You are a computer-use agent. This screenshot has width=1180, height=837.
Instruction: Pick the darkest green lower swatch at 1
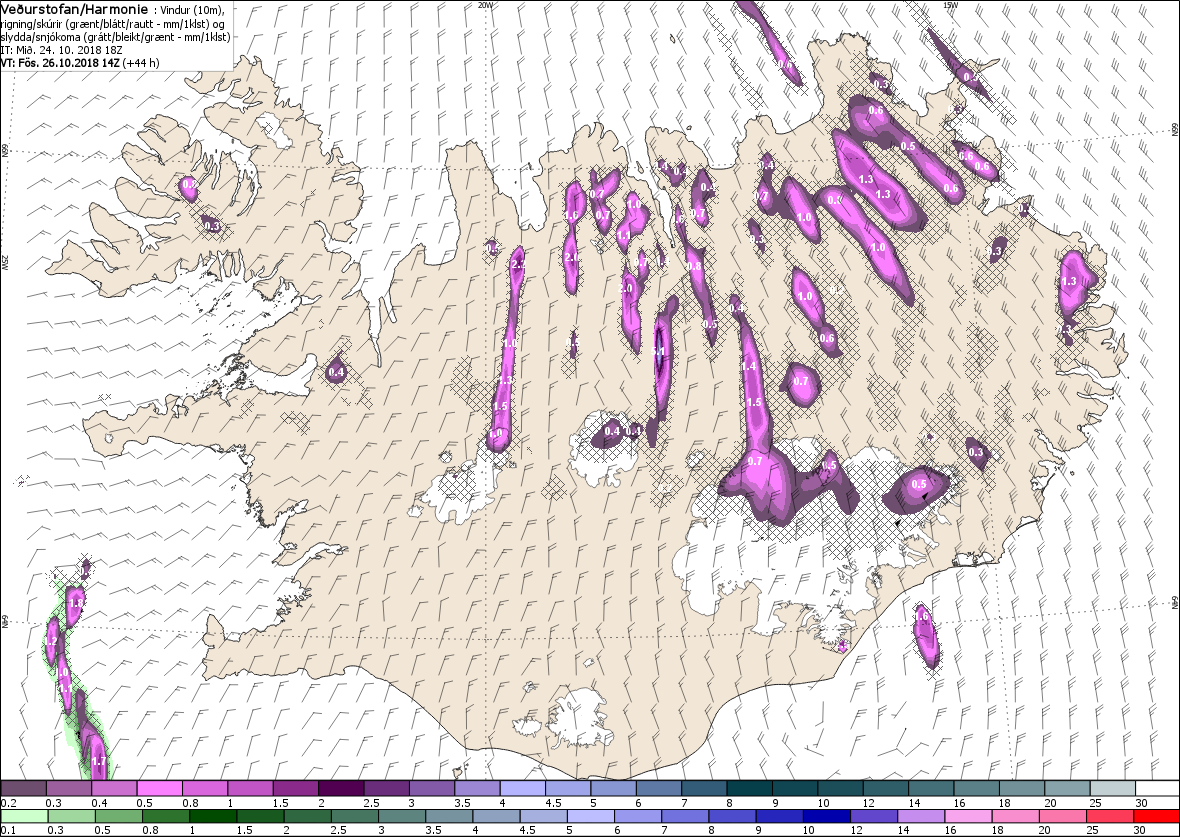(212, 817)
